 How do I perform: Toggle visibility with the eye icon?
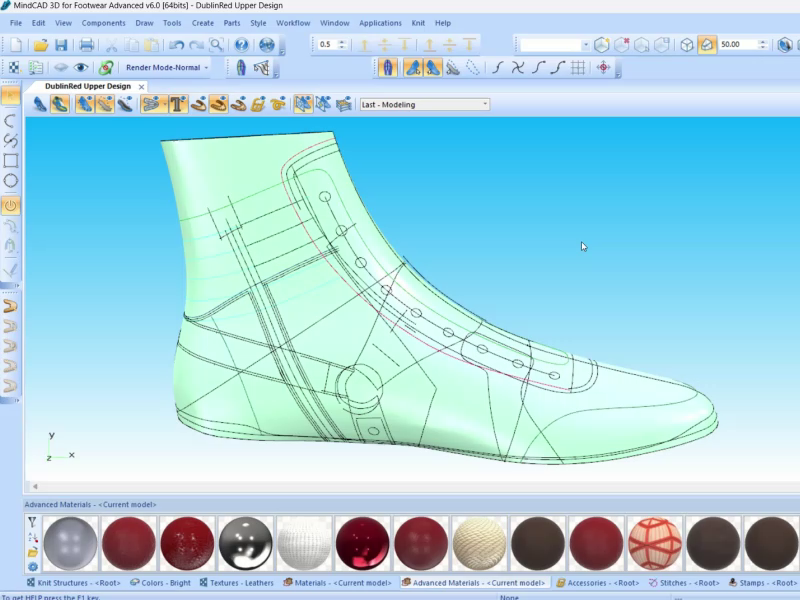point(81,67)
